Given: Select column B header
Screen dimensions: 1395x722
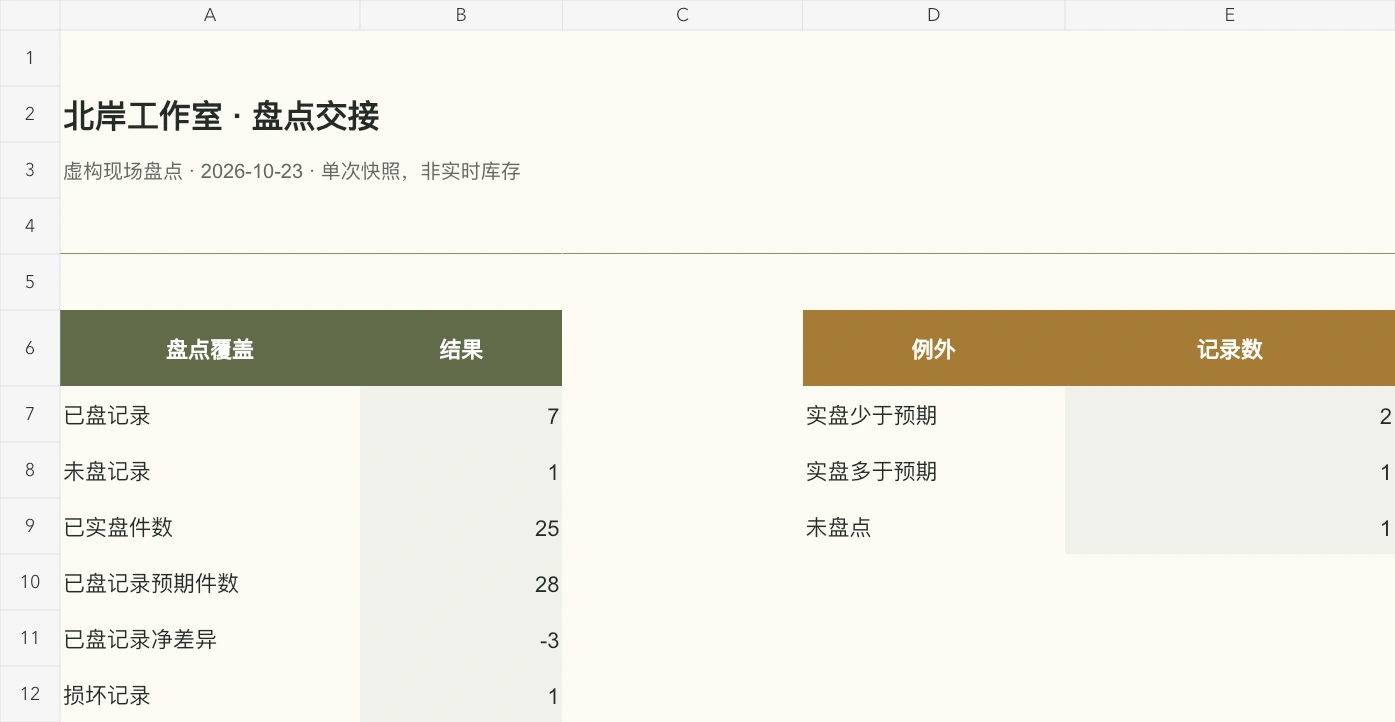Looking at the screenshot, I should coord(461,15).
